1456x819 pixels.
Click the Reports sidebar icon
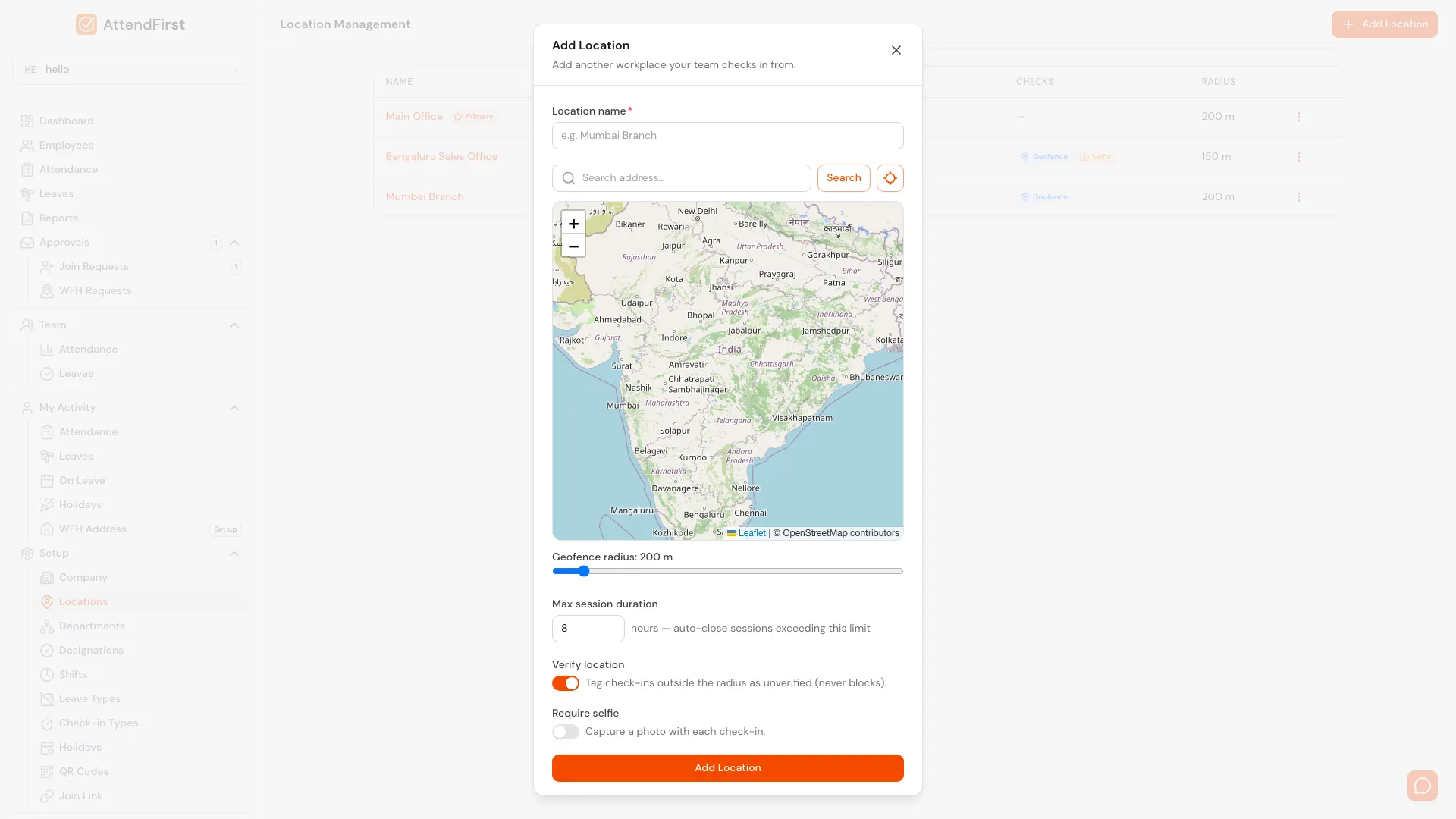[27, 218]
